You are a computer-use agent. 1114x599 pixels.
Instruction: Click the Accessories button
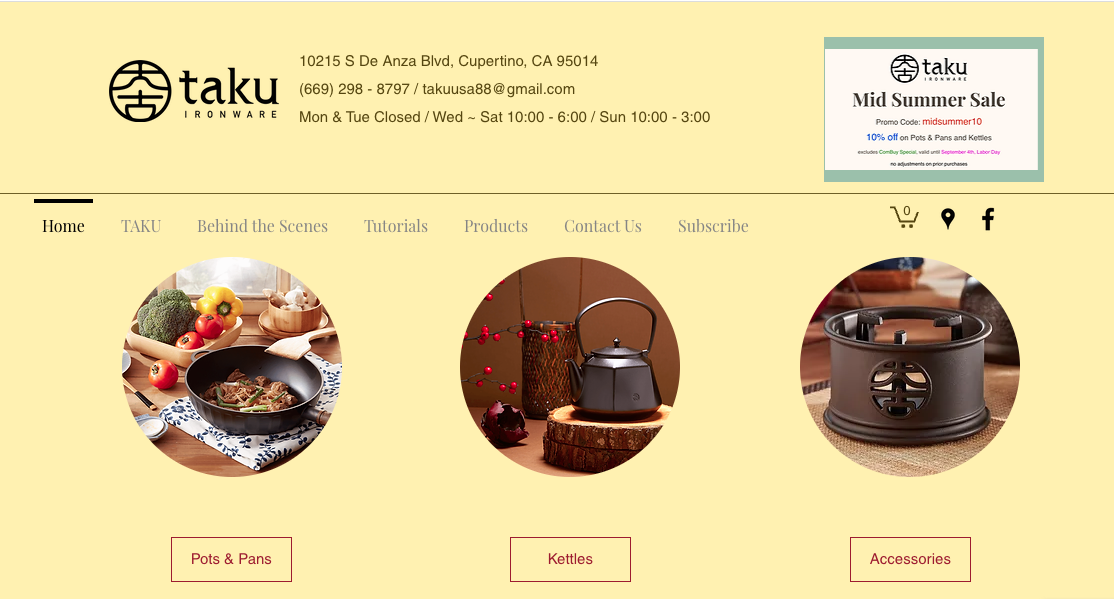[910, 559]
